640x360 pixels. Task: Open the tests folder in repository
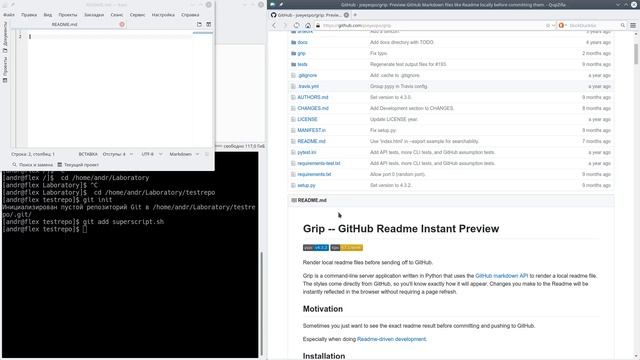302,64
